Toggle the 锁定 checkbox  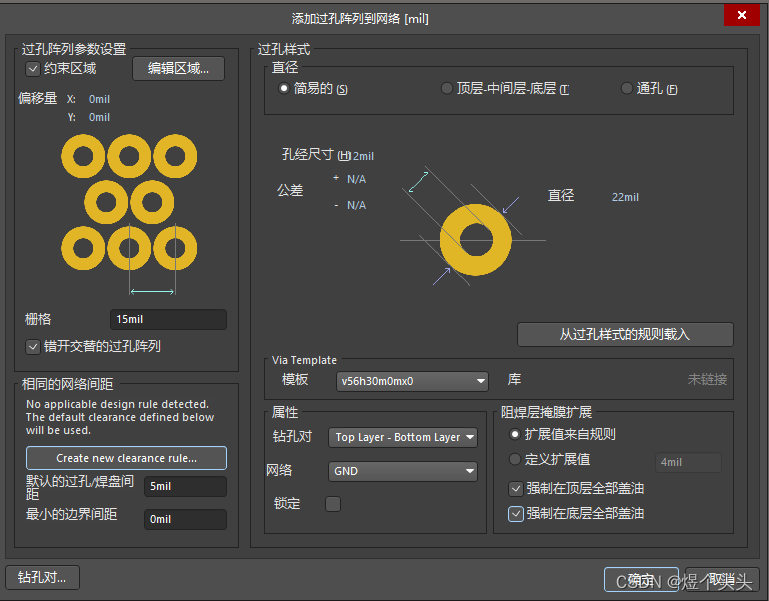[x=333, y=504]
